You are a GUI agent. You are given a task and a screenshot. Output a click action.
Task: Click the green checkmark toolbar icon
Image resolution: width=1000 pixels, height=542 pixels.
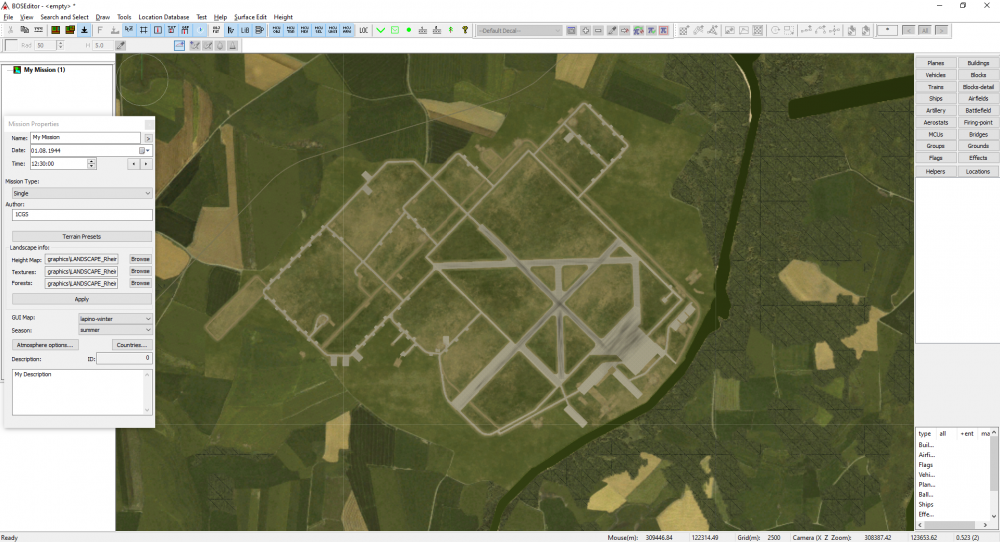coord(381,31)
